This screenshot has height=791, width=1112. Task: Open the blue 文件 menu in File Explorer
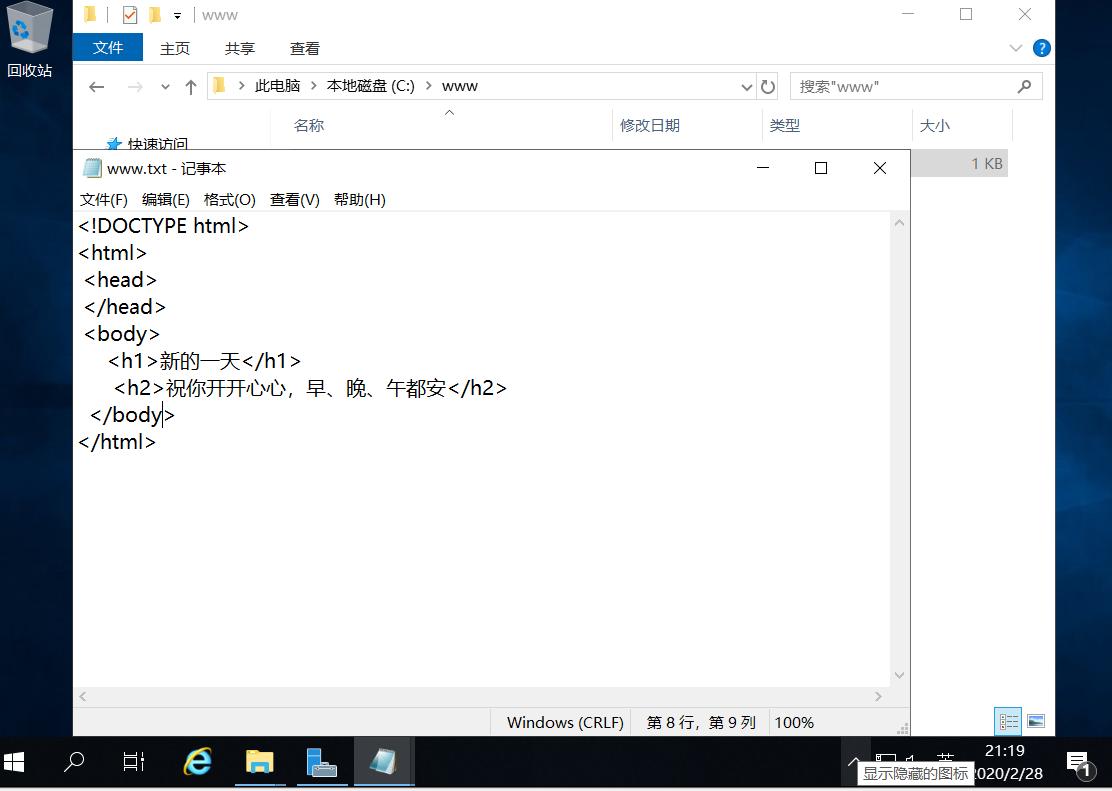coord(107,47)
